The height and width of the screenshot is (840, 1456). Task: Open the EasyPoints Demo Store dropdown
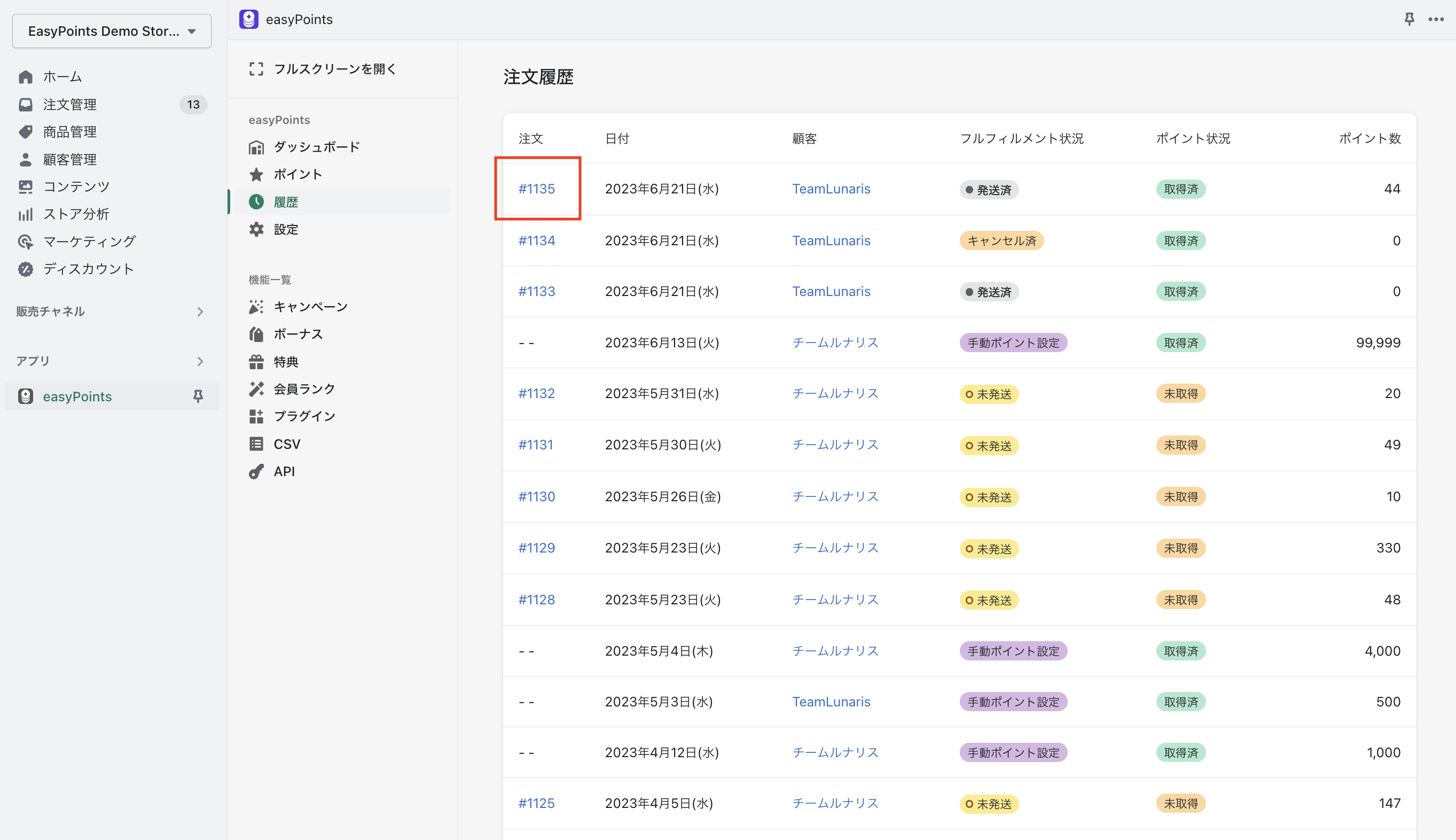point(112,31)
